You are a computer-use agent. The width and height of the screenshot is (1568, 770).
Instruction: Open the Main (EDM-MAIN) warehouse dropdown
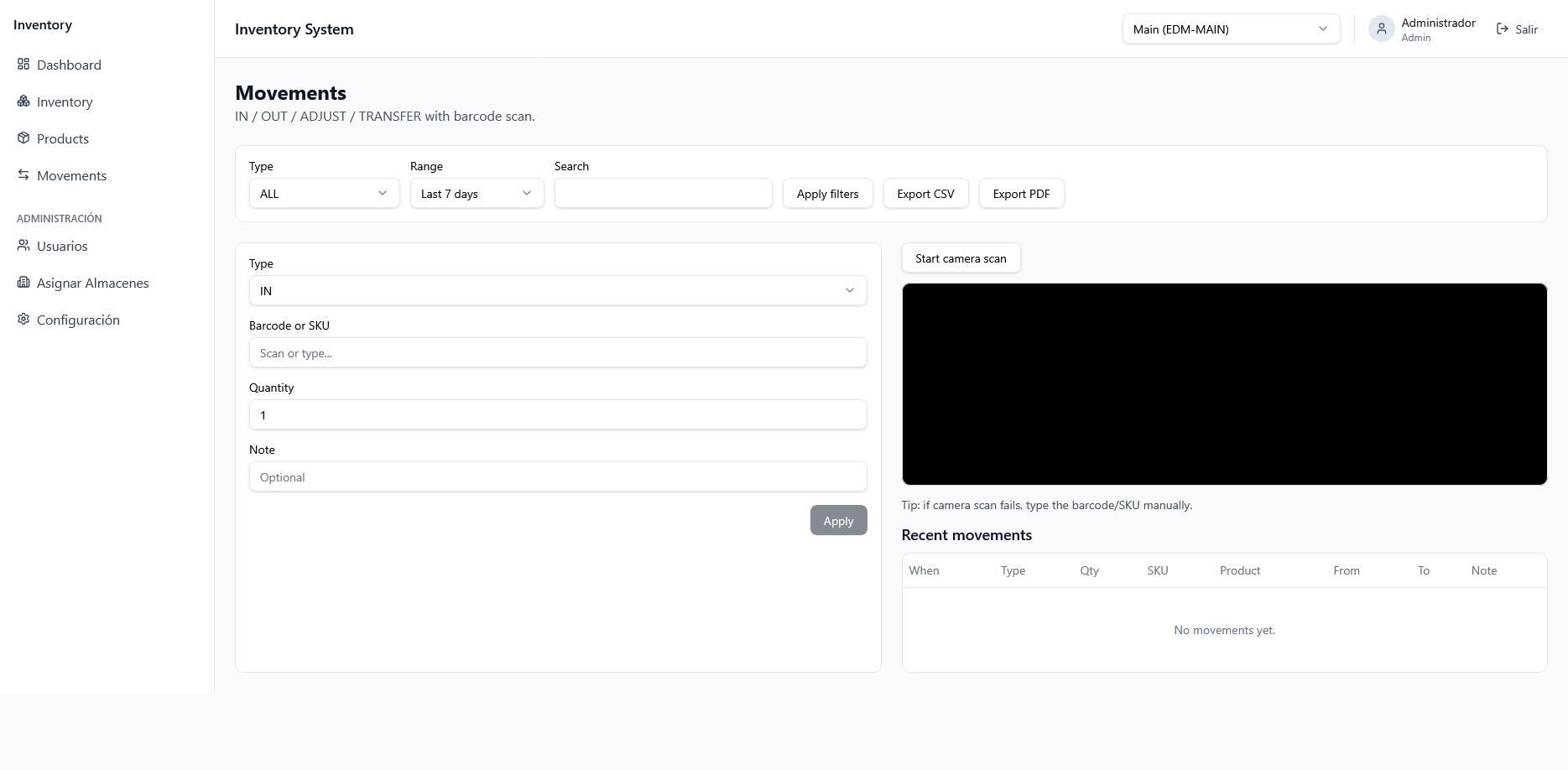1230,29
